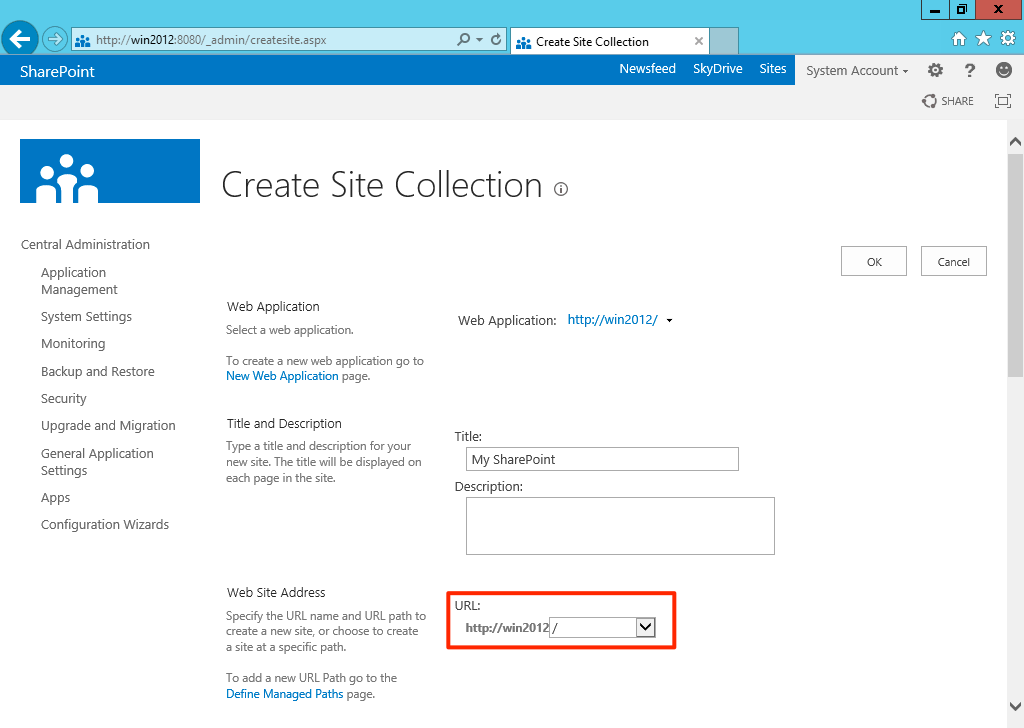Image resolution: width=1024 pixels, height=728 pixels.
Task: Go forward with the browser forward arrow
Action: pyautogui.click(x=55, y=40)
